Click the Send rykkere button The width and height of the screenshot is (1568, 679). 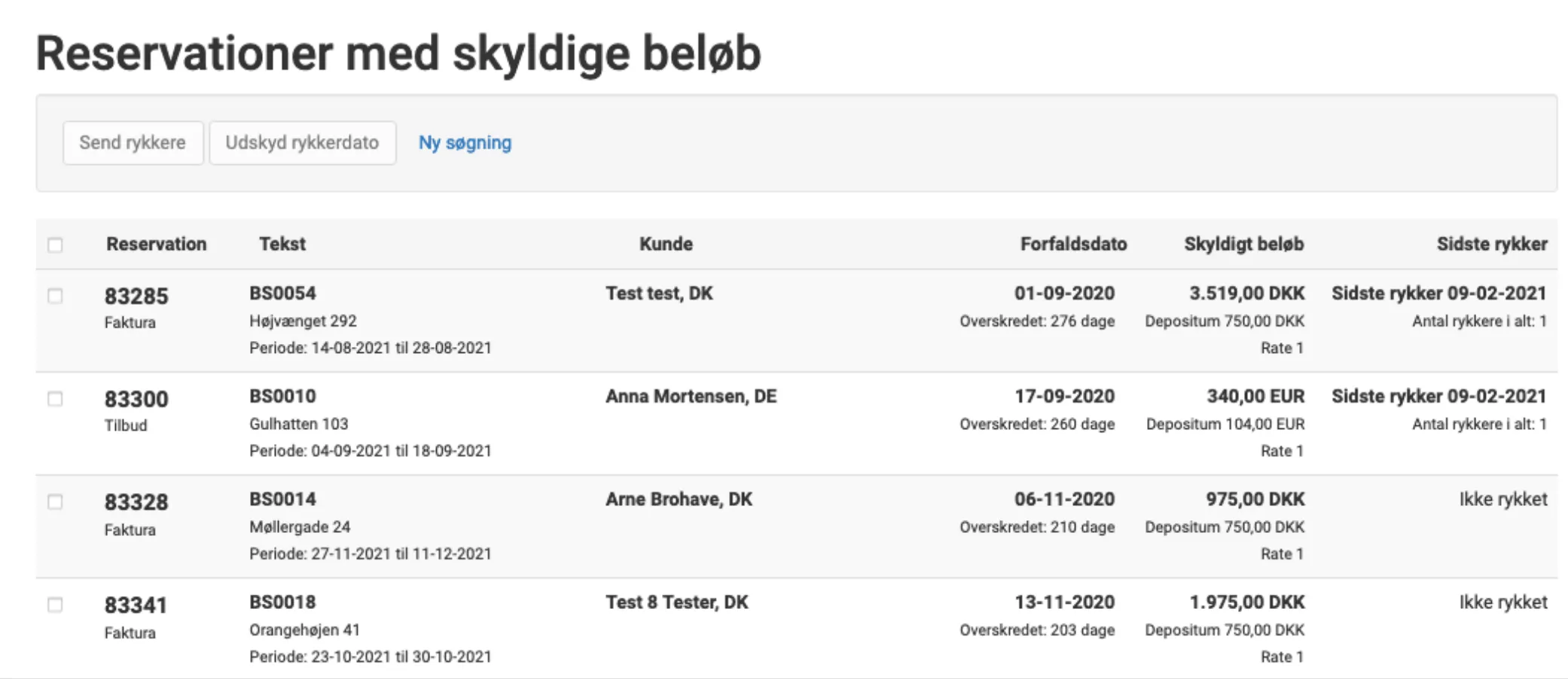tap(133, 142)
